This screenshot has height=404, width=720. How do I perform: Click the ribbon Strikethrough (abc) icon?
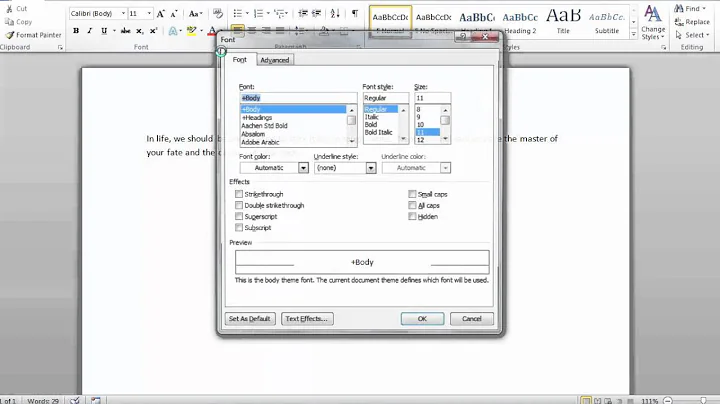tap(125, 31)
